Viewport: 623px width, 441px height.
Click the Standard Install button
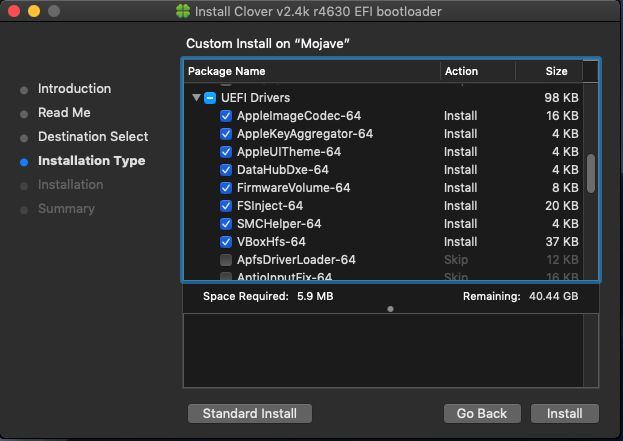pyautogui.click(x=250, y=414)
